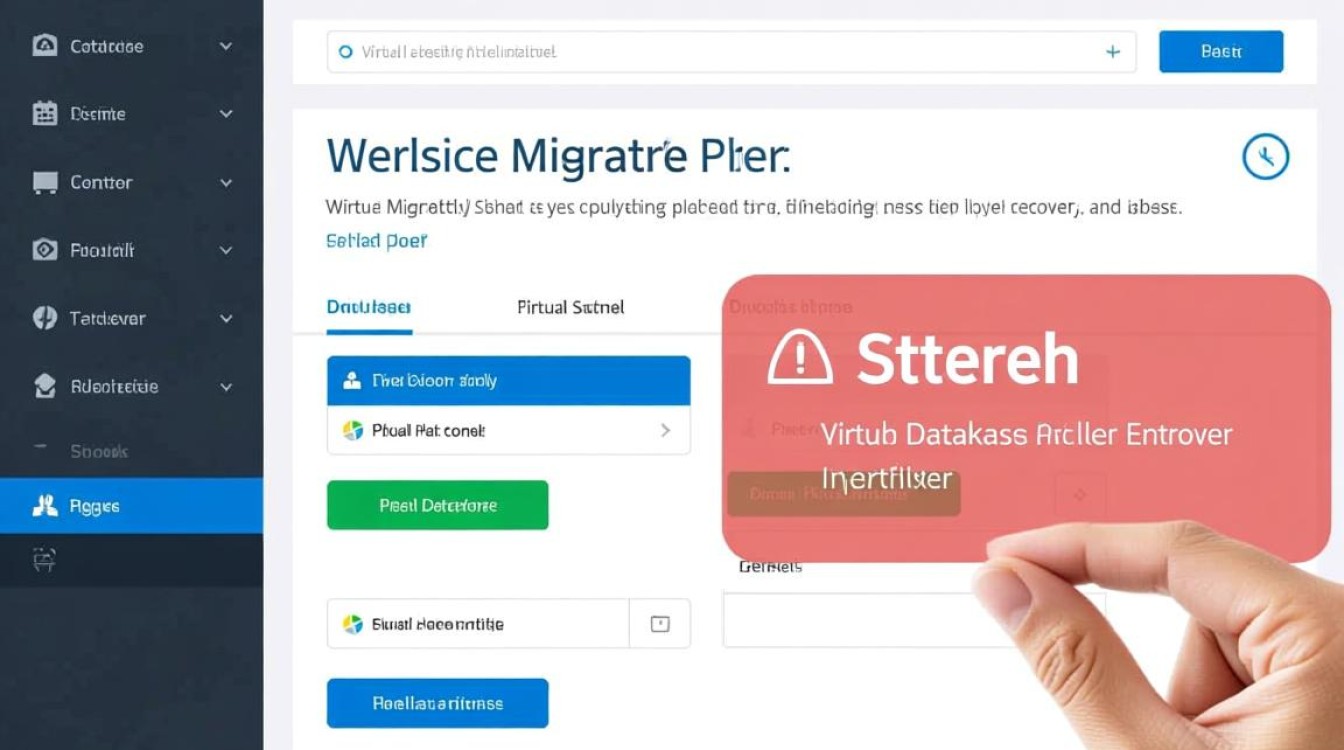Click into the top search input field
Viewport: 1344px width, 750px height.
point(731,51)
